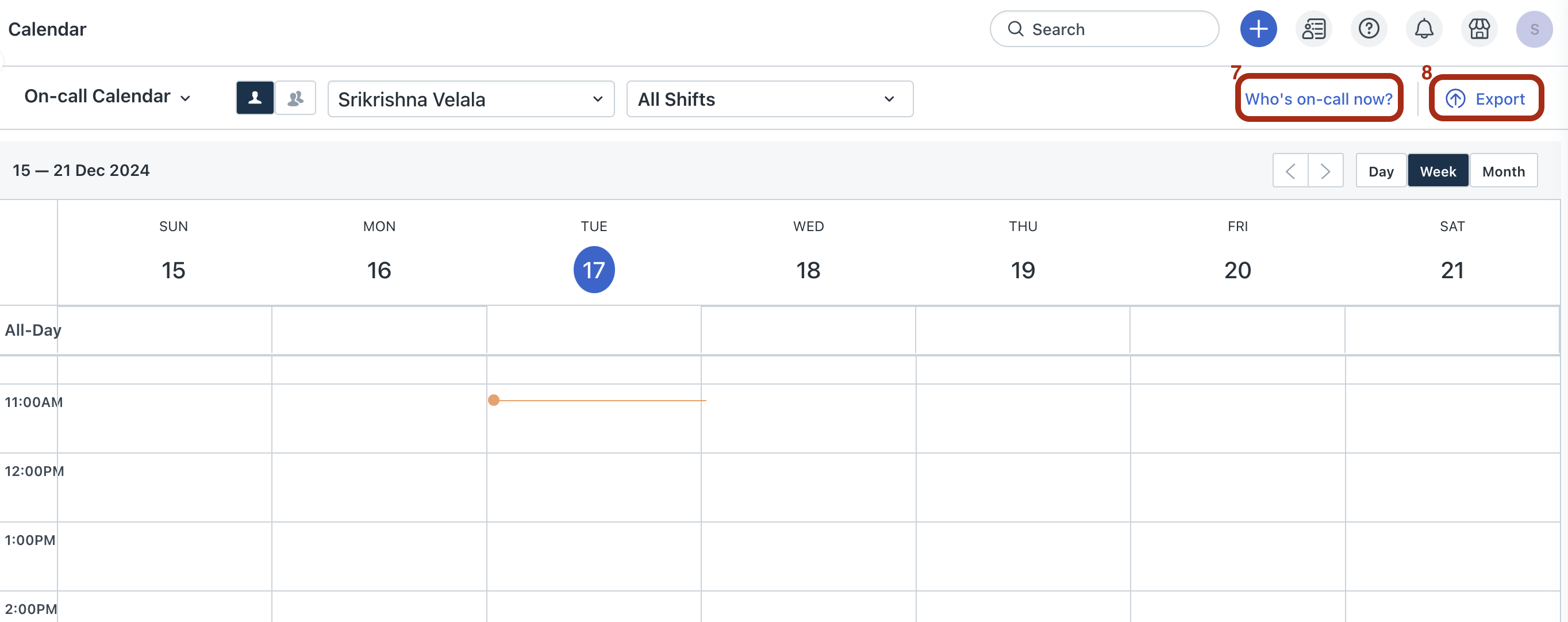Open the marketplace store icon
This screenshot has height=622, width=1568.
[x=1478, y=29]
